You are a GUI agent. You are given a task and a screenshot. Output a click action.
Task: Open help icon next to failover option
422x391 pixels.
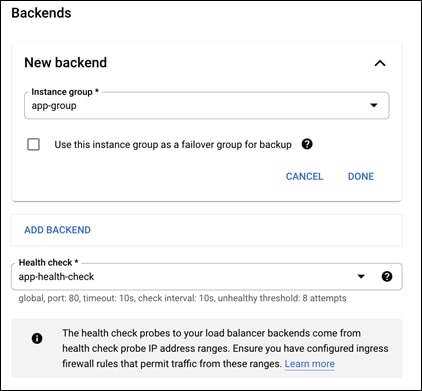click(x=307, y=144)
